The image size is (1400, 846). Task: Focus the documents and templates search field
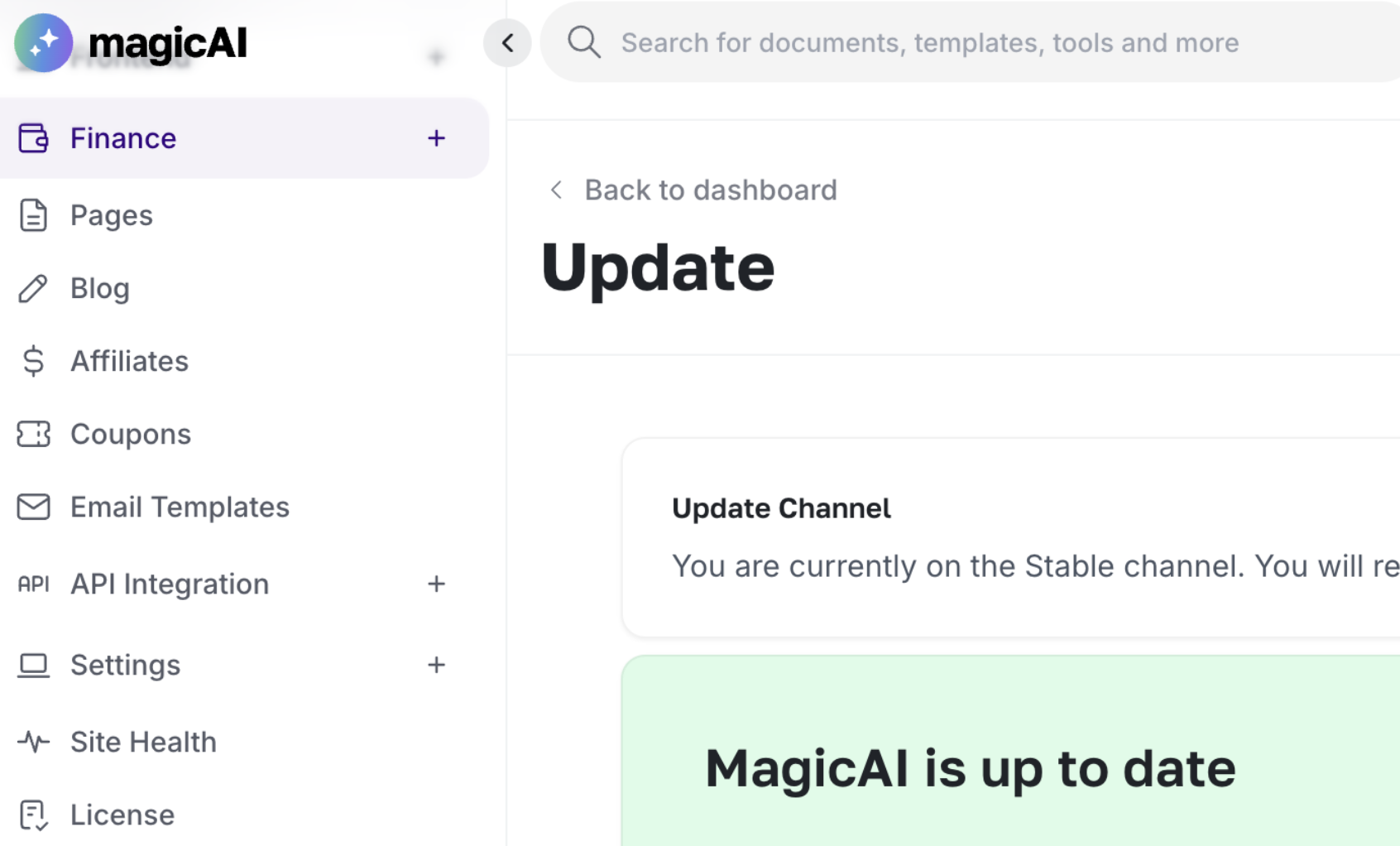pyautogui.click(x=971, y=42)
